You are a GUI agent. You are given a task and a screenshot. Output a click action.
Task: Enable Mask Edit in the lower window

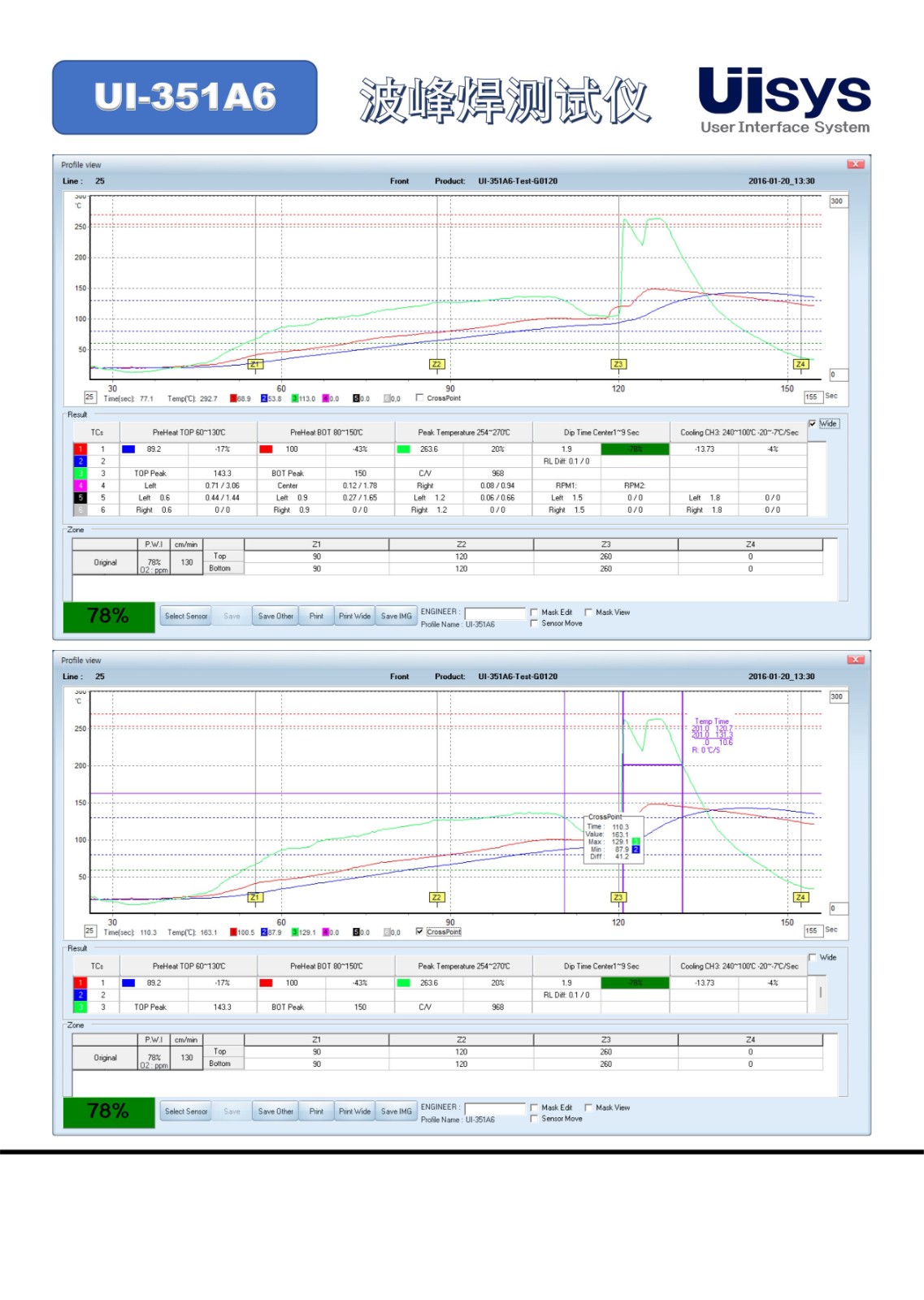tap(534, 1107)
